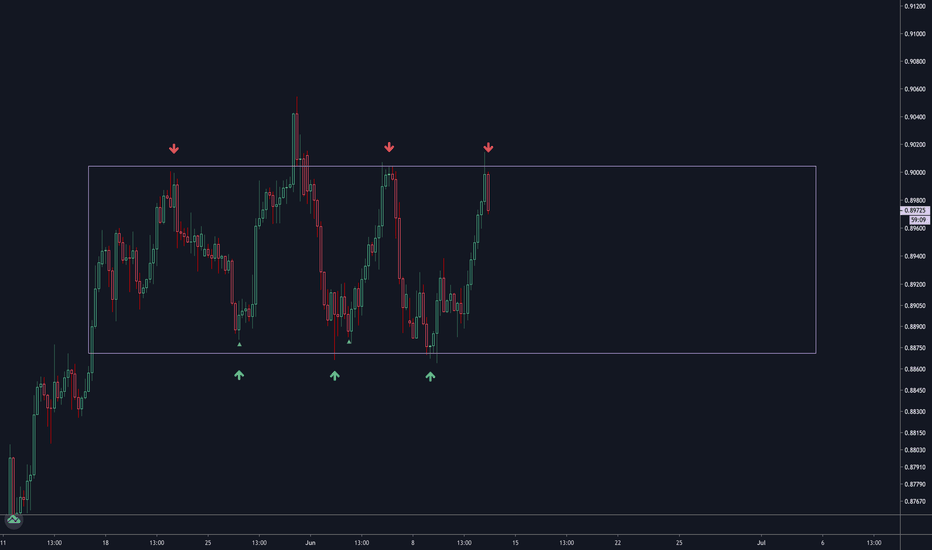
Task: Click the 0.88750 price axis label
Action: 915,348
